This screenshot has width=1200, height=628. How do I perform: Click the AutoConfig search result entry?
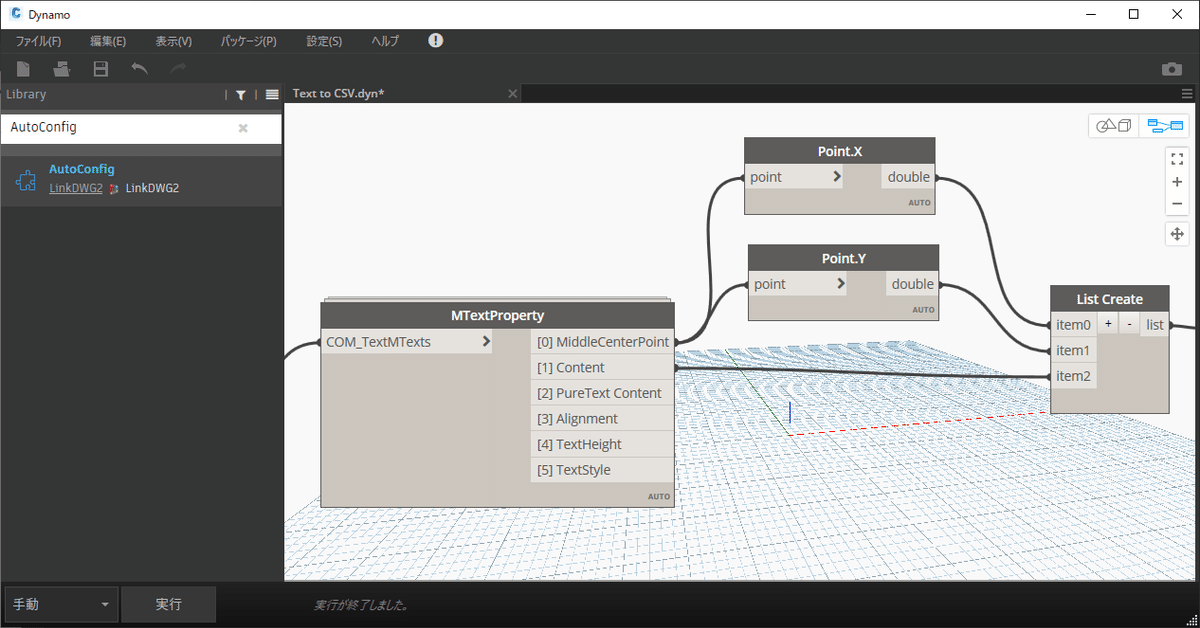click(141, 180)
